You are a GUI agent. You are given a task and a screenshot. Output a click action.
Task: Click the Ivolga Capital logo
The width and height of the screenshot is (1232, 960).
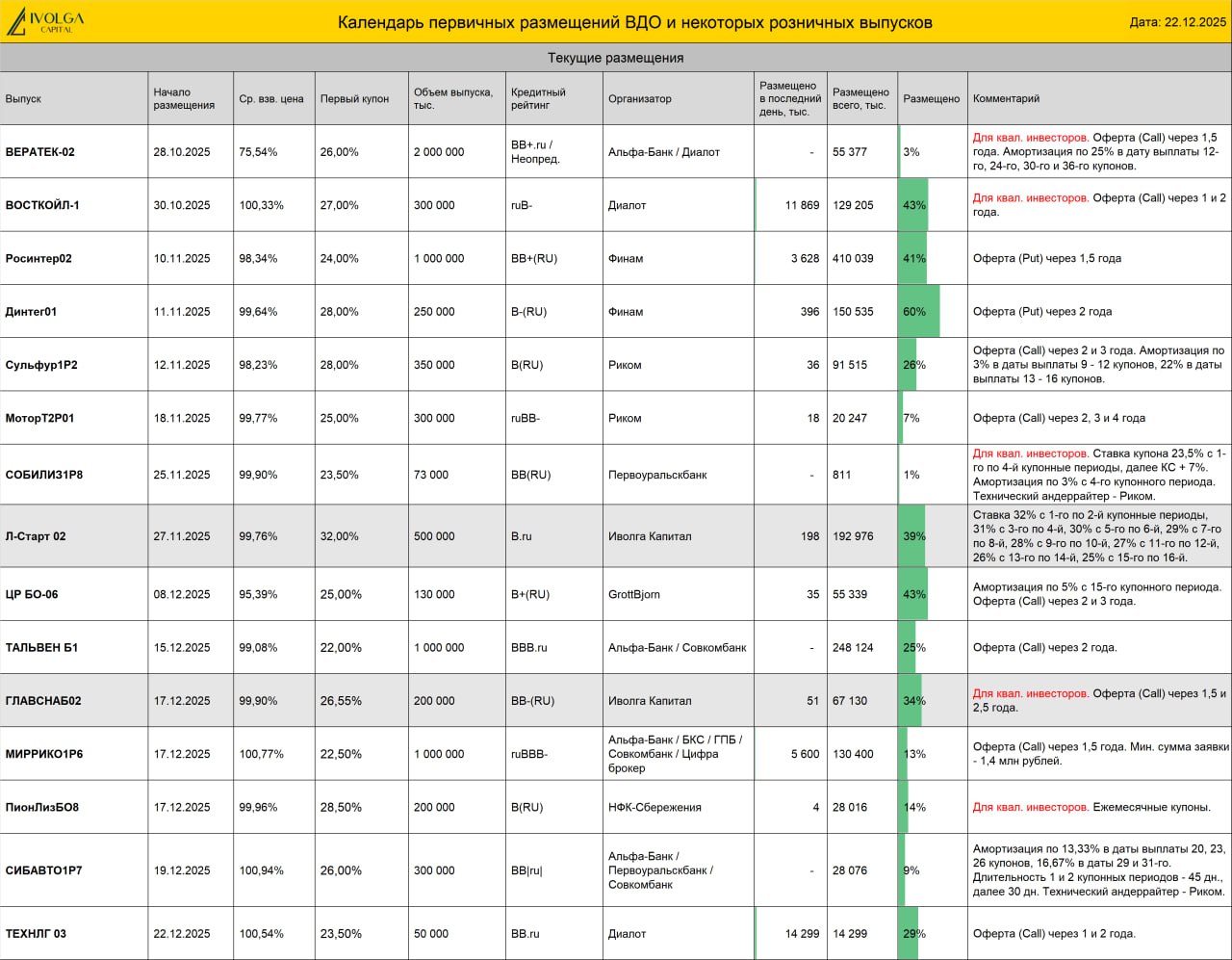(45, 21)
